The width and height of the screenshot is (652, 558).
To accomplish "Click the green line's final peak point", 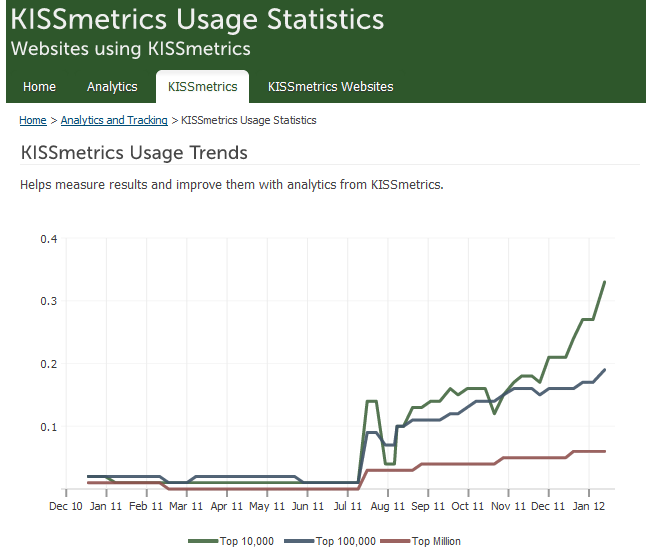I will pyautogui.click(x=605, y=282).
